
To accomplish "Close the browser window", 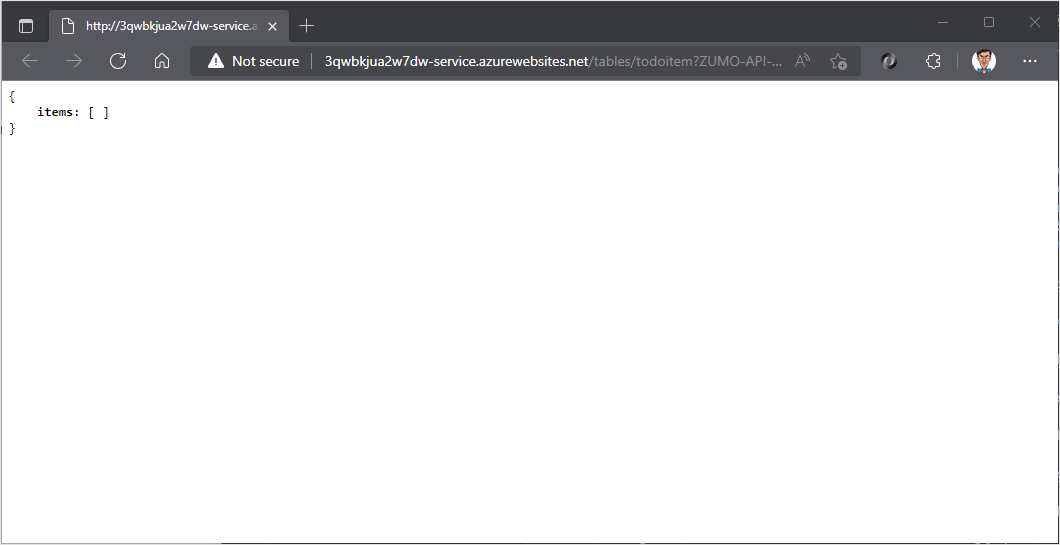I will pos(1034,22).
